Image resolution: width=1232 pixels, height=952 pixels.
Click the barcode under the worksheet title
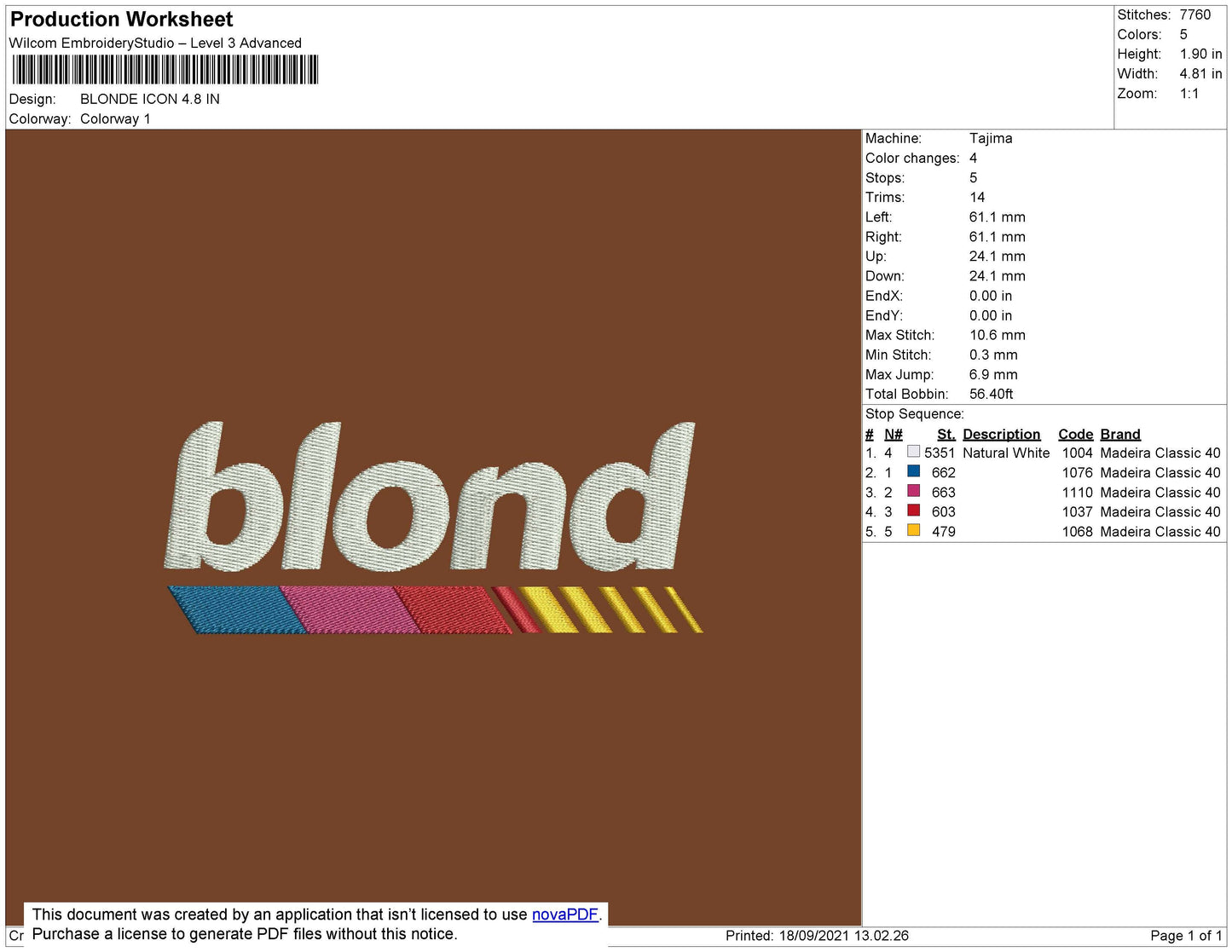[165, 69]
